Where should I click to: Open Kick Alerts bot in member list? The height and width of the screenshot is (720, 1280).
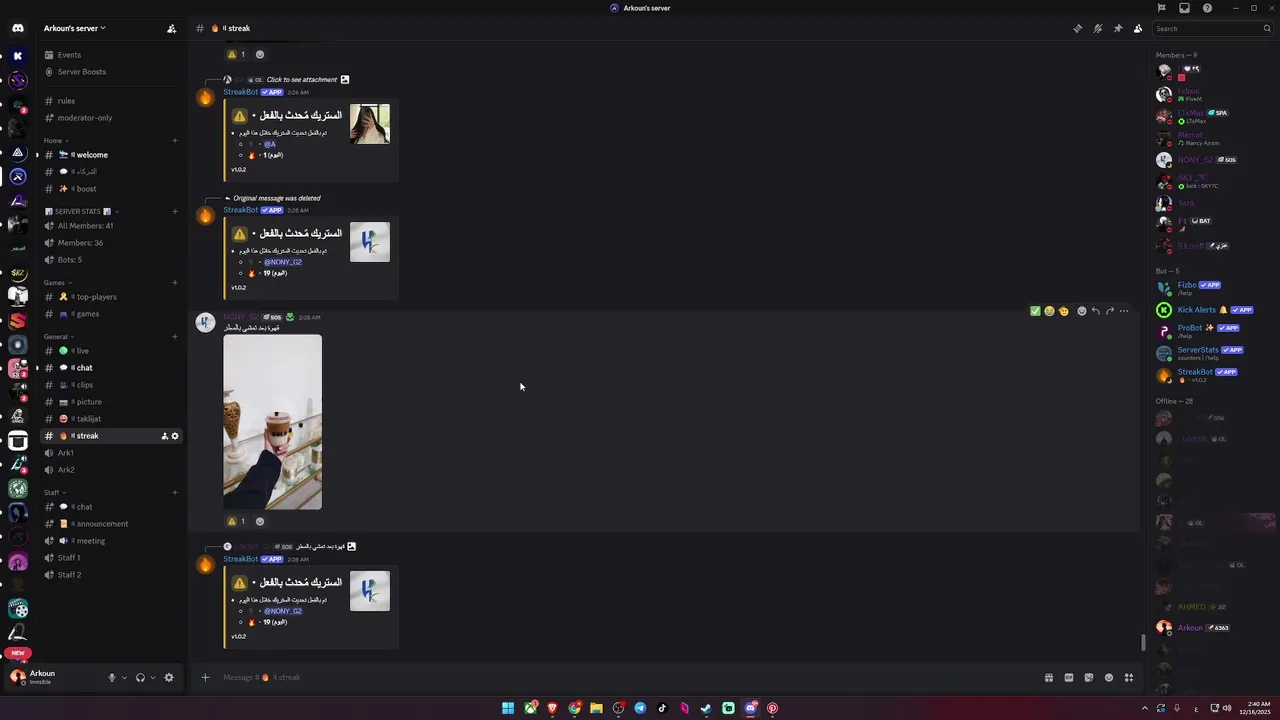[1214, 310]
